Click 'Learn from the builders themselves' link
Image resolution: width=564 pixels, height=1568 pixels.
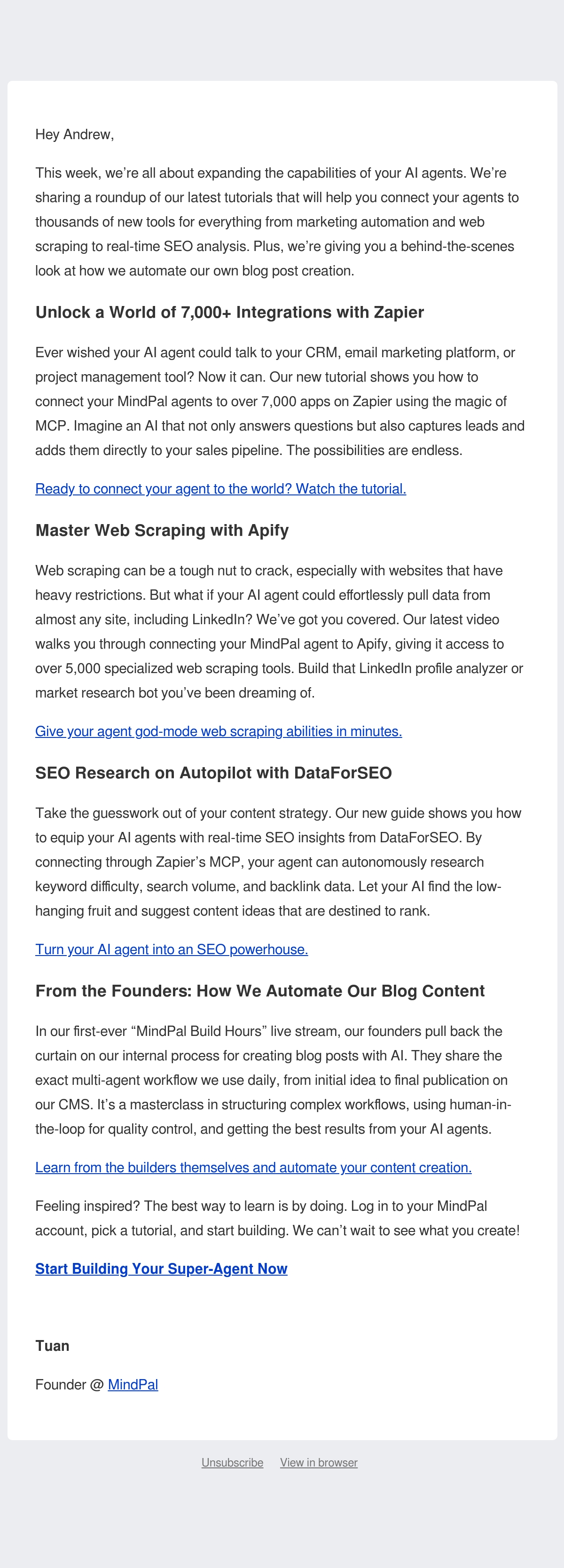(x=253, y=1167)
